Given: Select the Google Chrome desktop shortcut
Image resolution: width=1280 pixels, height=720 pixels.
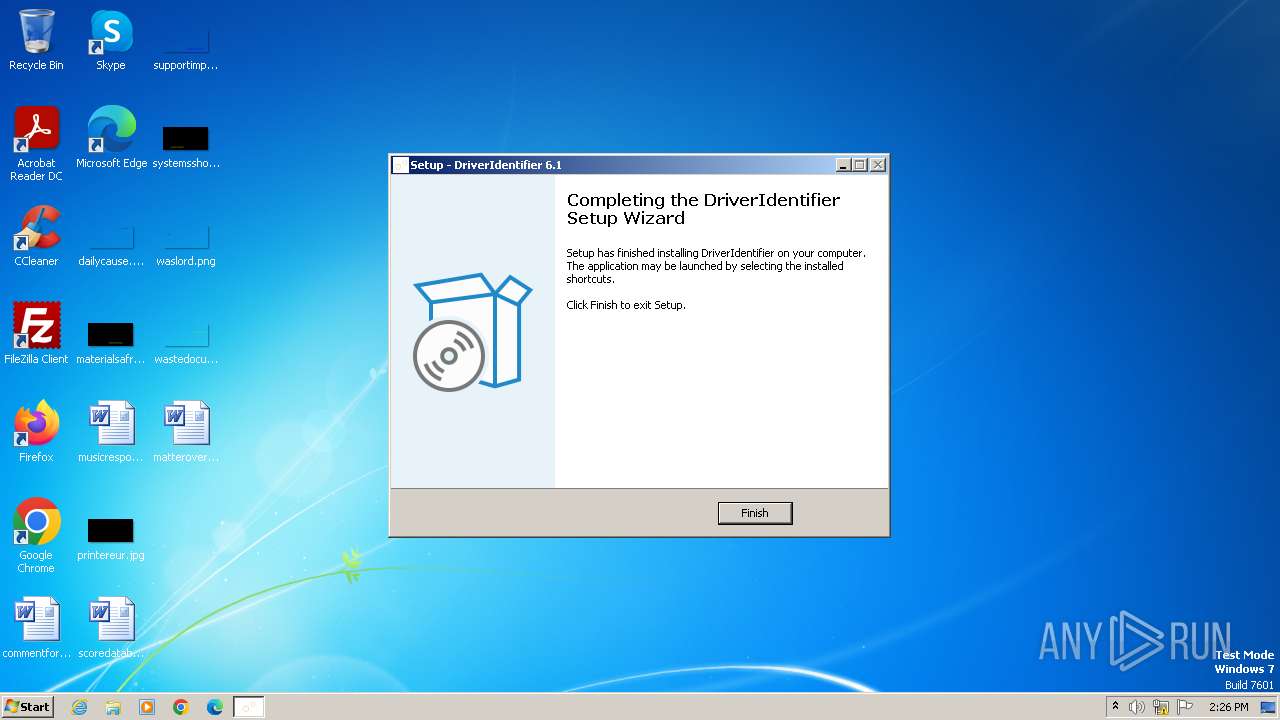Looking at the screenshot, I should (x=36, y=536).
